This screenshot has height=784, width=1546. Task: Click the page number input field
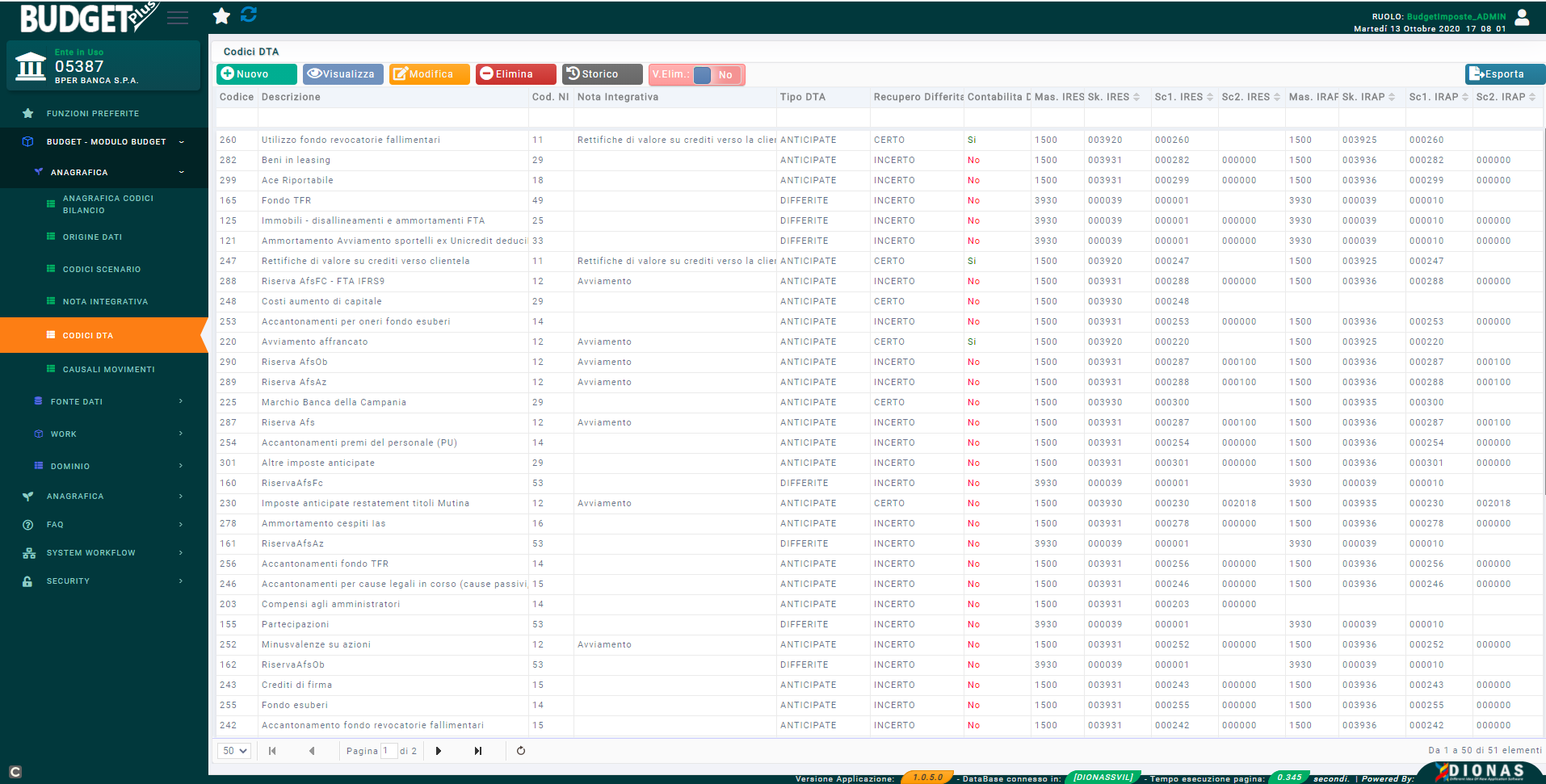(x=389, y=751)
